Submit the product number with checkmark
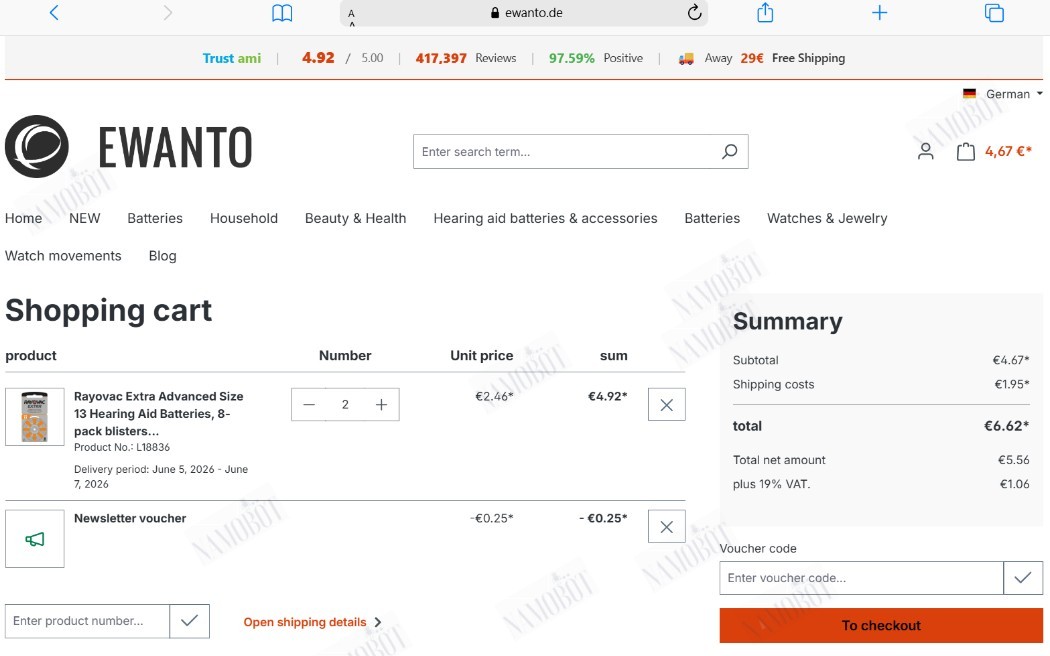Image resolution: width=1050 pixels, height=656 pixels. coord(190,621)
